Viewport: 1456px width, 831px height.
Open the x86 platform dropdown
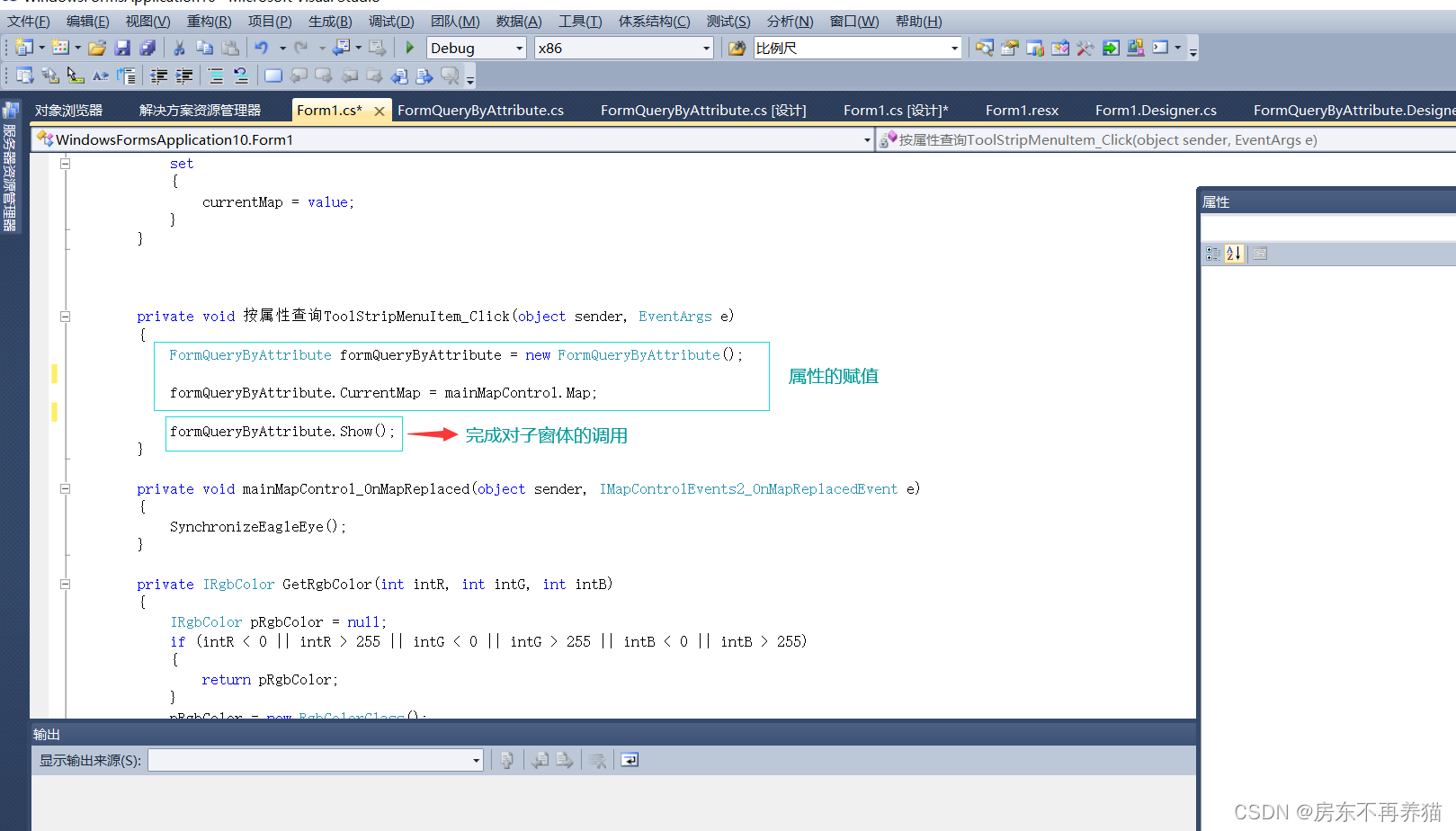point(706,49)
